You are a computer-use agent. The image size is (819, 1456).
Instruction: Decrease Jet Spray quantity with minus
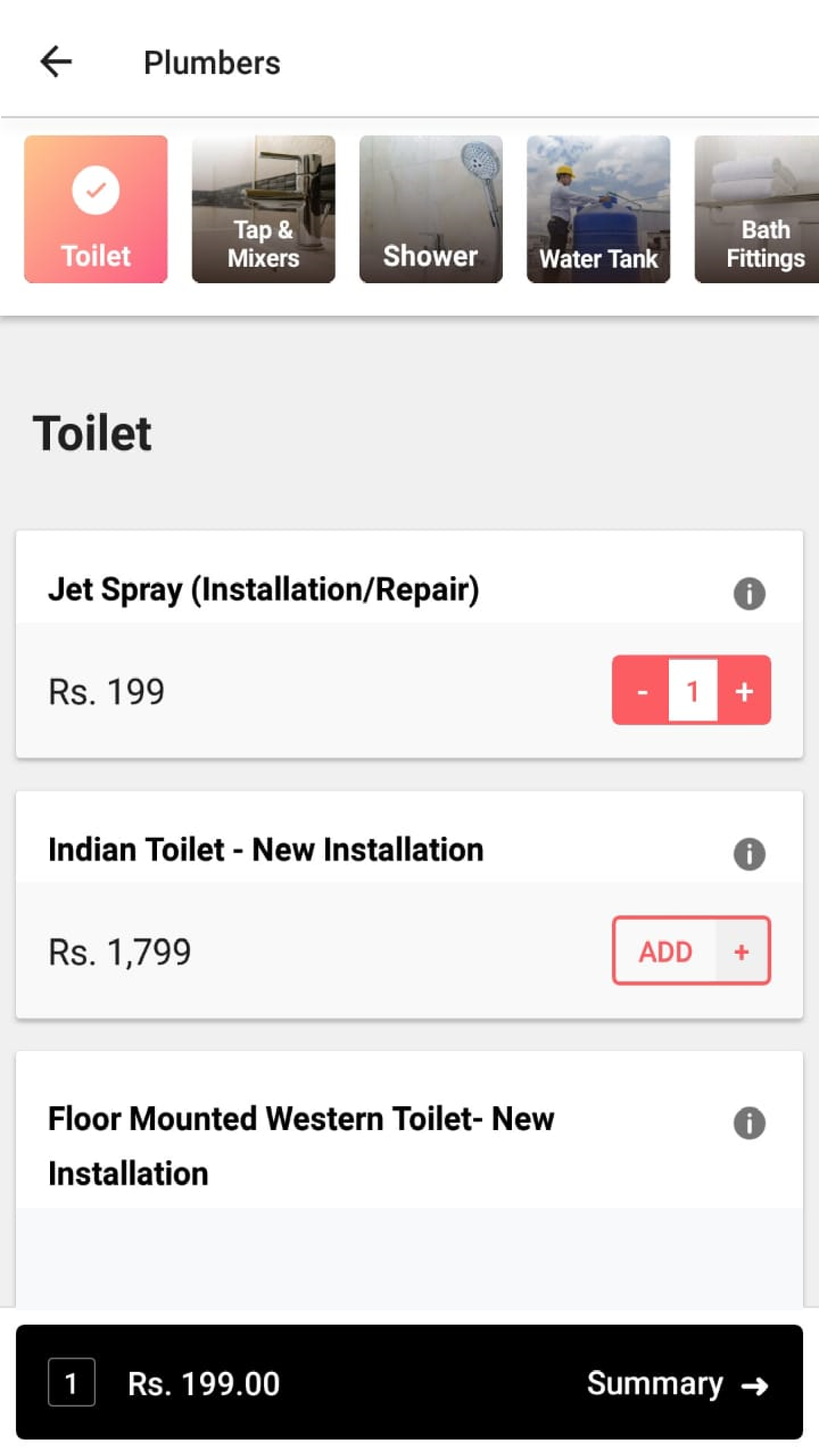tap(642, 691)
